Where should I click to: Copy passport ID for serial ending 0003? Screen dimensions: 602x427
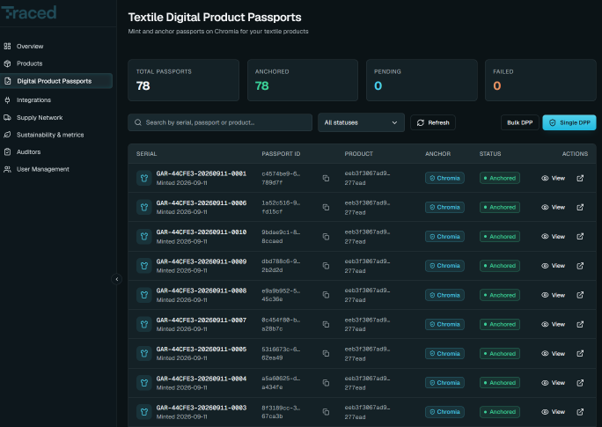pyautogui.click(x=326, y=412)
